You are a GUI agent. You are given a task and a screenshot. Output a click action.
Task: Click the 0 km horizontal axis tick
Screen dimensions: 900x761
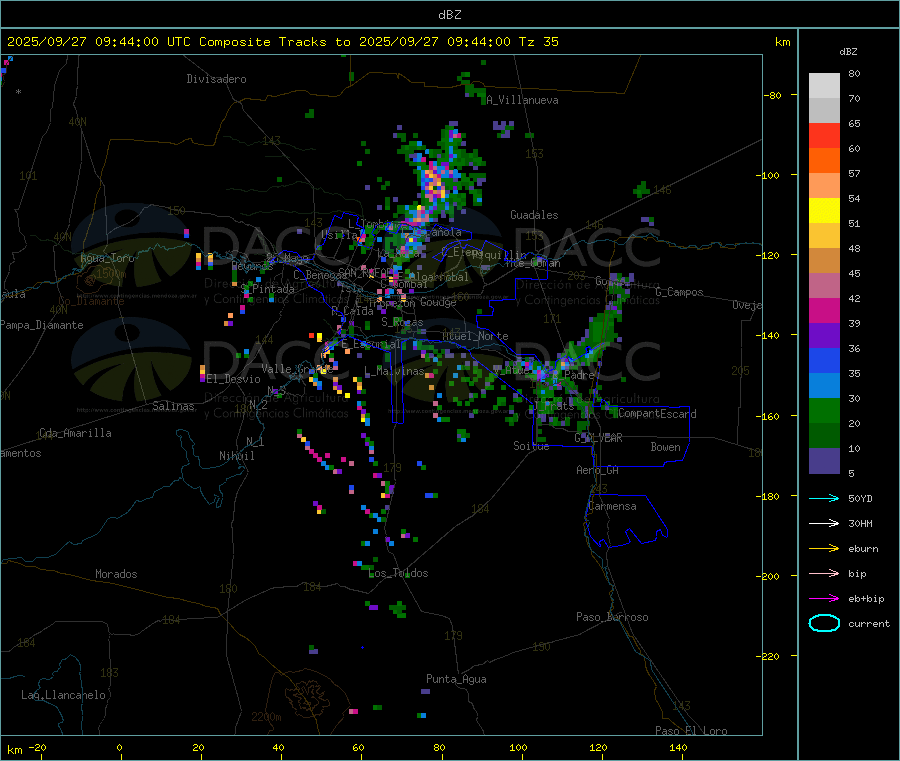pos(119,747)
